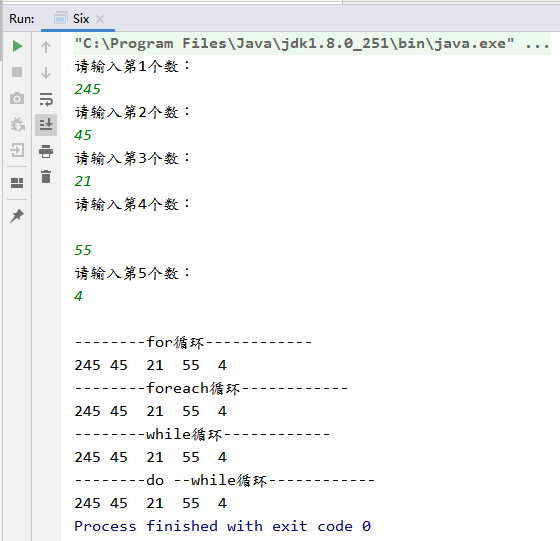Expand the folded command line ellipsis
Image resolution: width=560 pixels, height=541 pixels.
tap(538, 44)
